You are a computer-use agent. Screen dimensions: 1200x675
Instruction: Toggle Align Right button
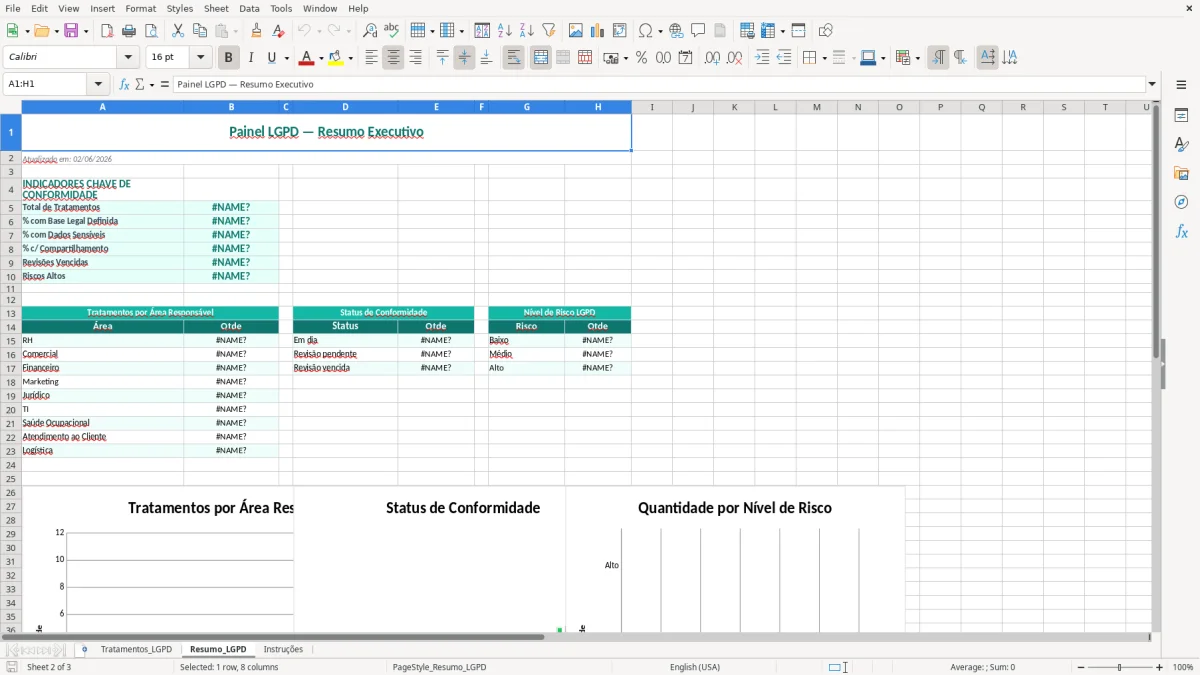pyautogui.click(x=415, y=58)
